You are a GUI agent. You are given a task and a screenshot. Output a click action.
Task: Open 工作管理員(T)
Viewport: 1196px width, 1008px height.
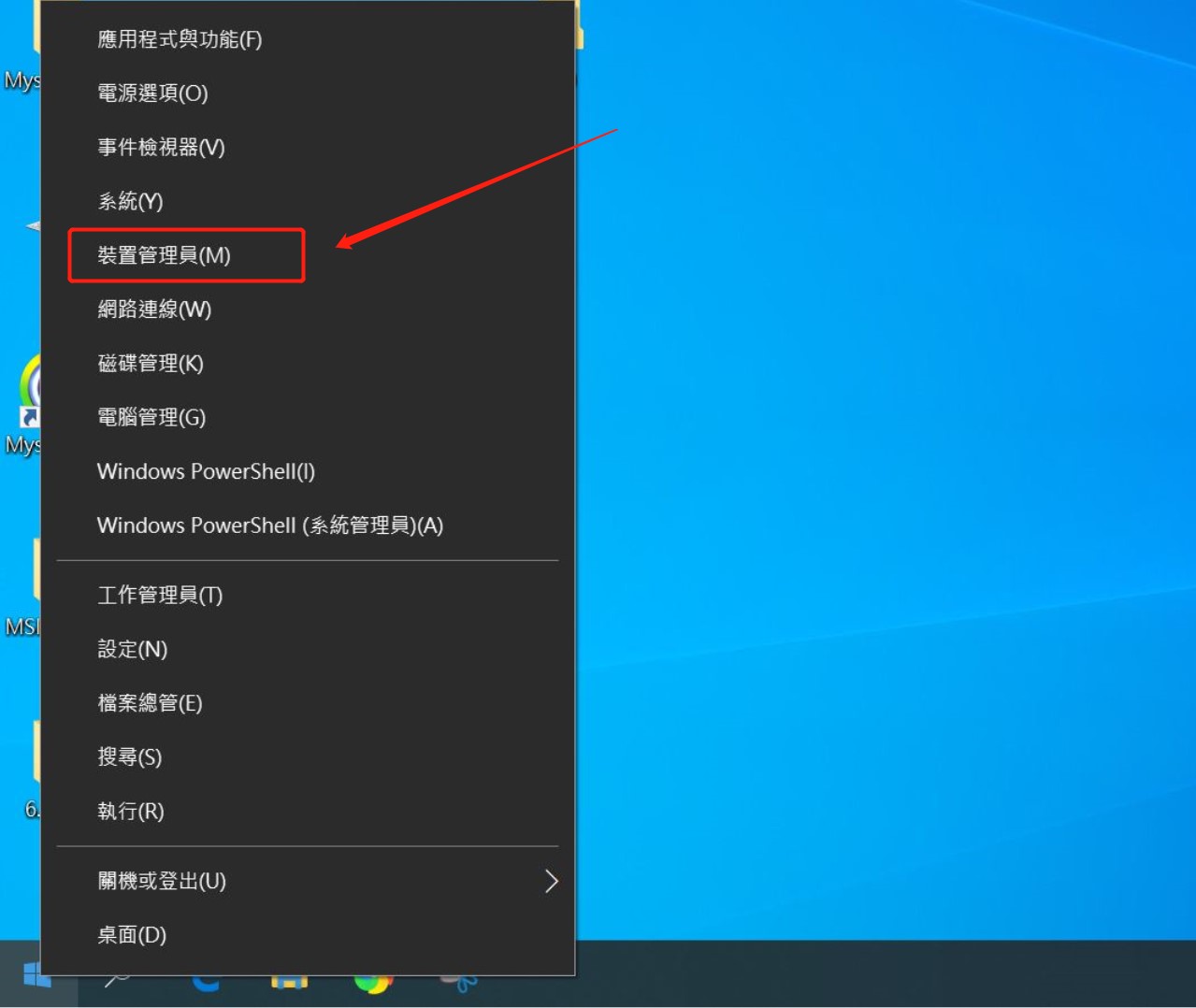click(160, 596)
